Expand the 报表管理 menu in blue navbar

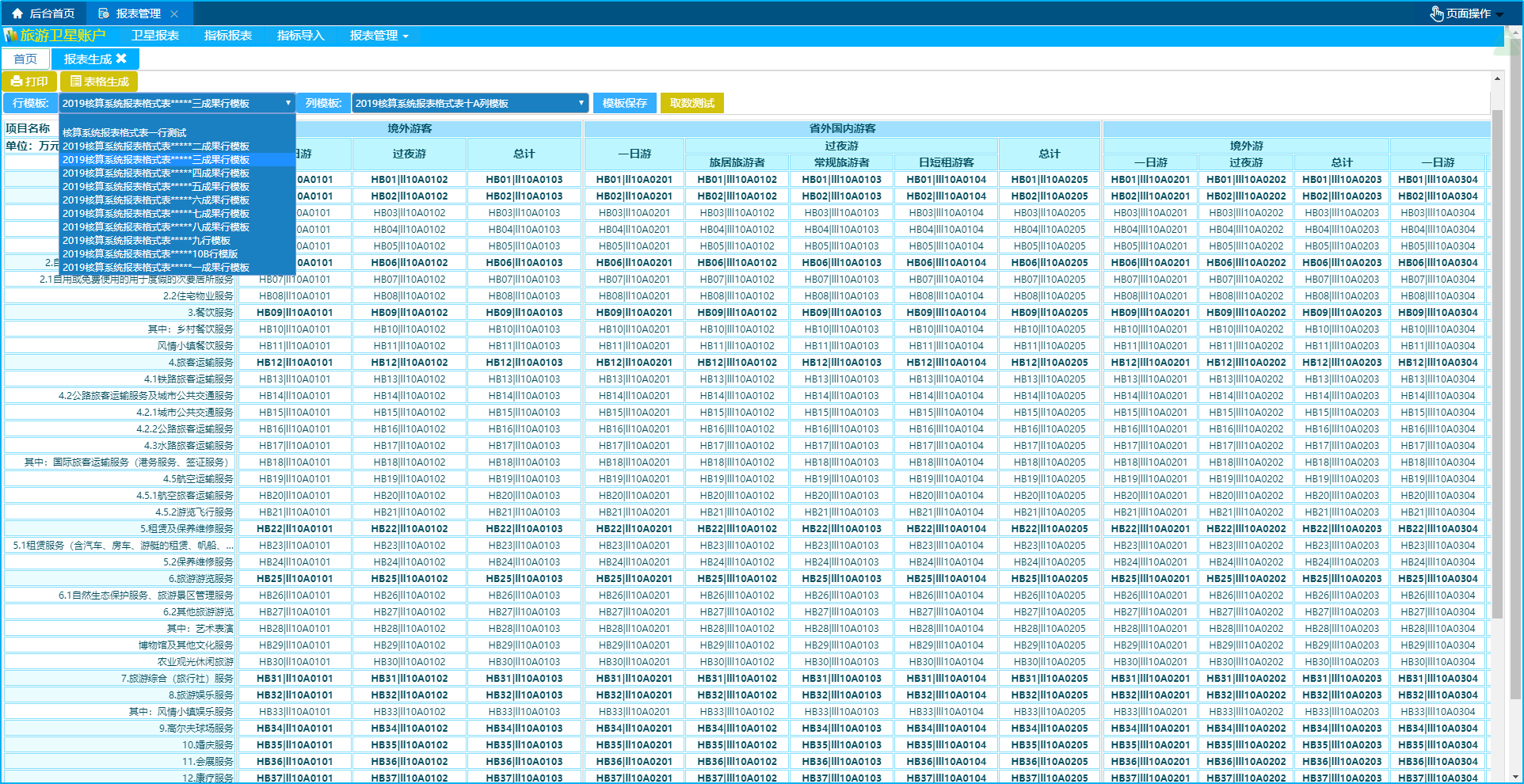379,36
